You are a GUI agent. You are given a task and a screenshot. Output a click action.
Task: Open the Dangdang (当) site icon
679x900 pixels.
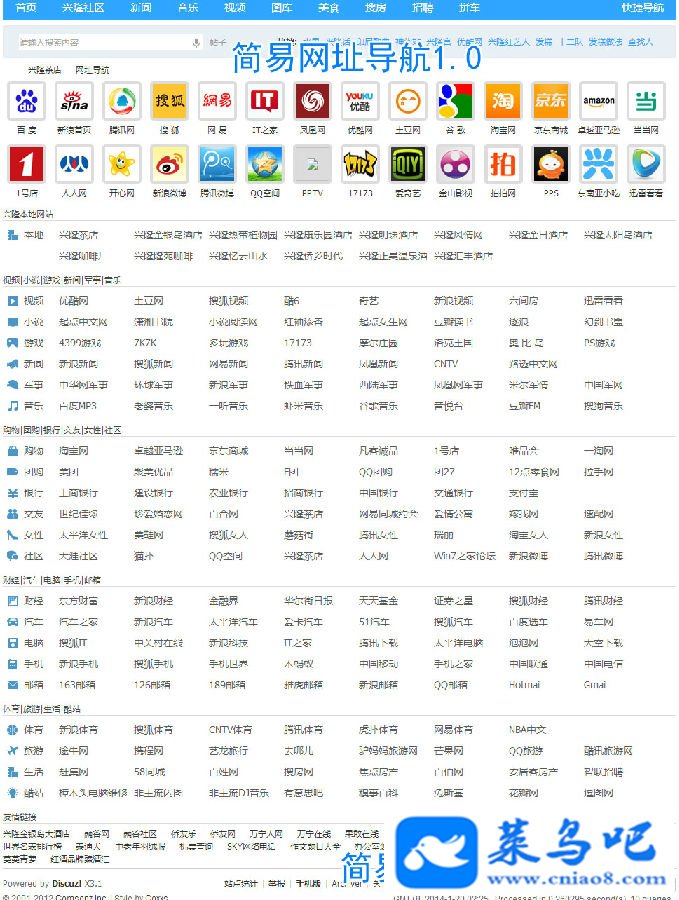(x=646, y=101)
